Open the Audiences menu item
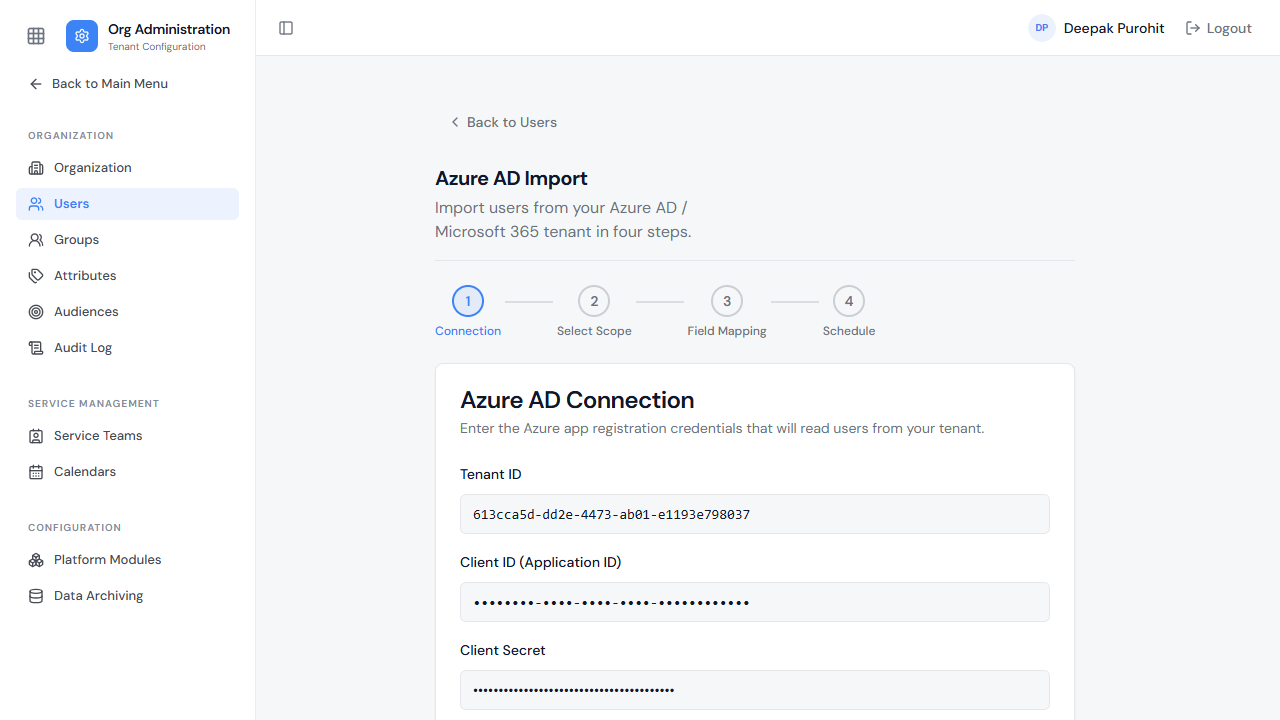1280x720 pixels. [127, 312]
